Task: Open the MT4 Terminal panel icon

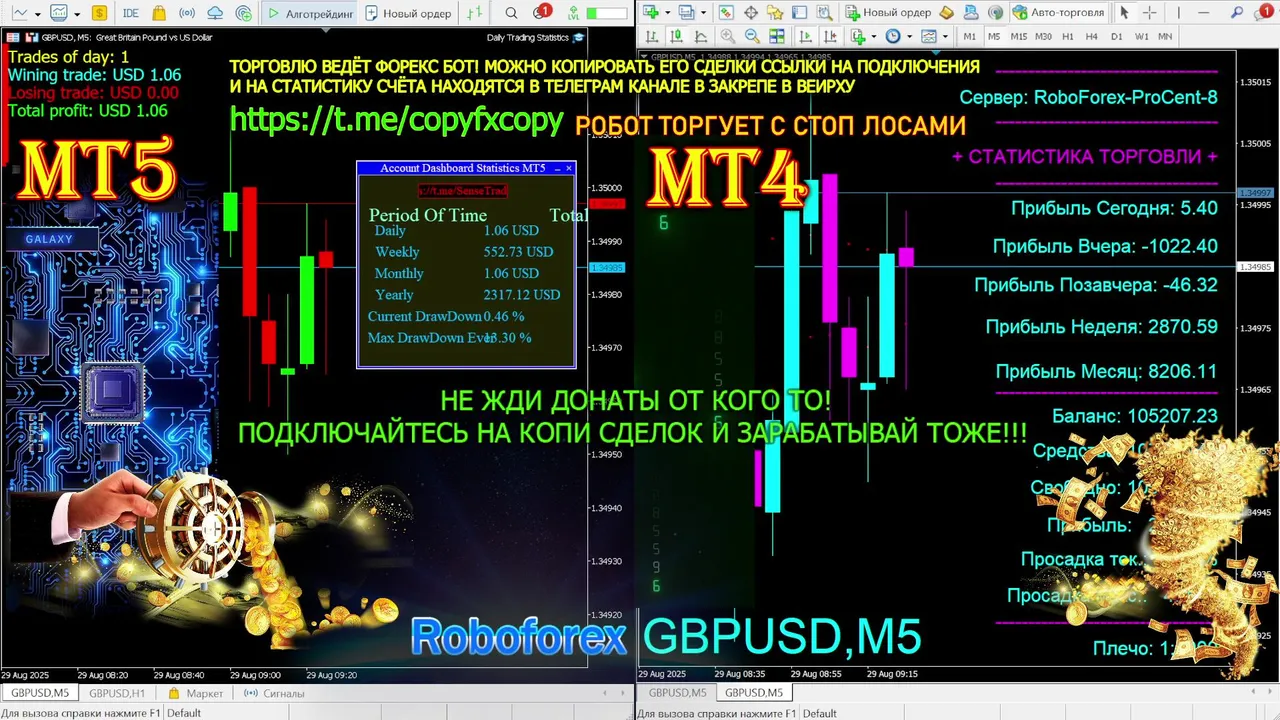Action: (x=799, y=12)
